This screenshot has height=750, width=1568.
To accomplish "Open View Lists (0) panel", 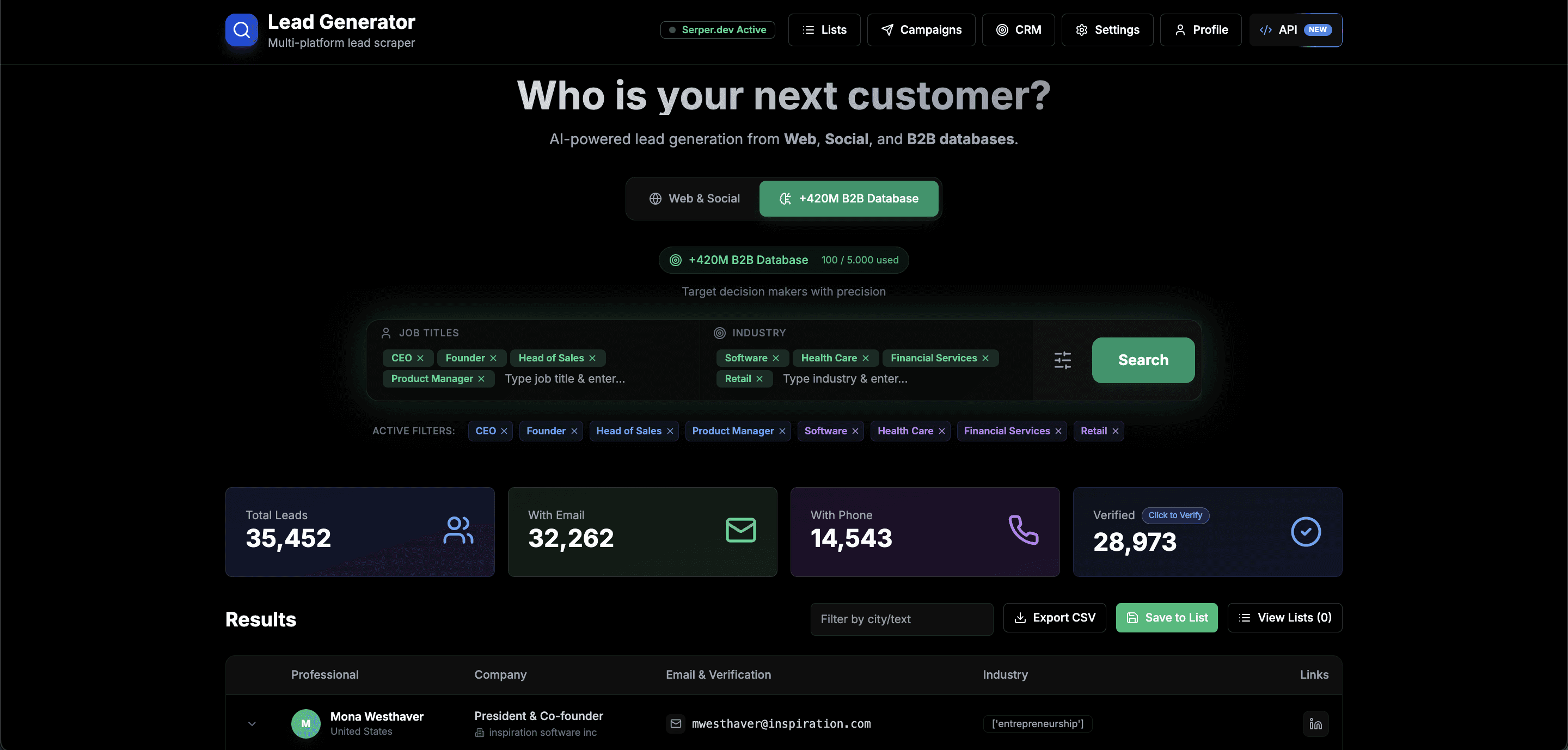I will [1284, 618].
